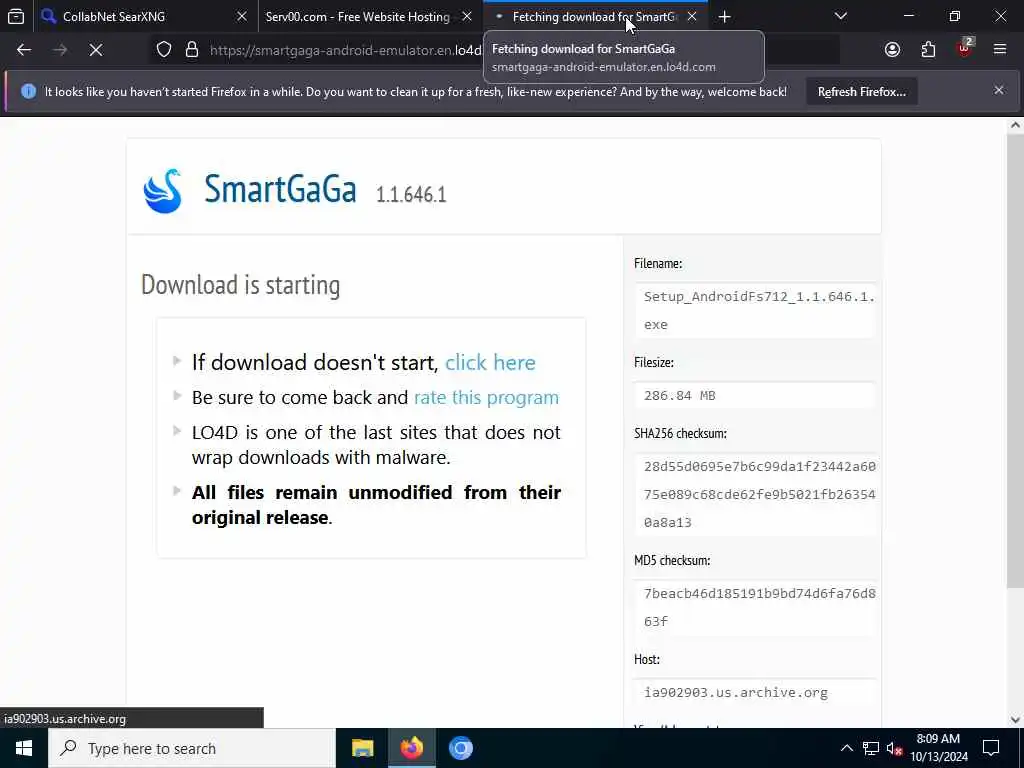Open the Windows Start menu
This screenshot has height=768, width=1024.
click(24, 748)
